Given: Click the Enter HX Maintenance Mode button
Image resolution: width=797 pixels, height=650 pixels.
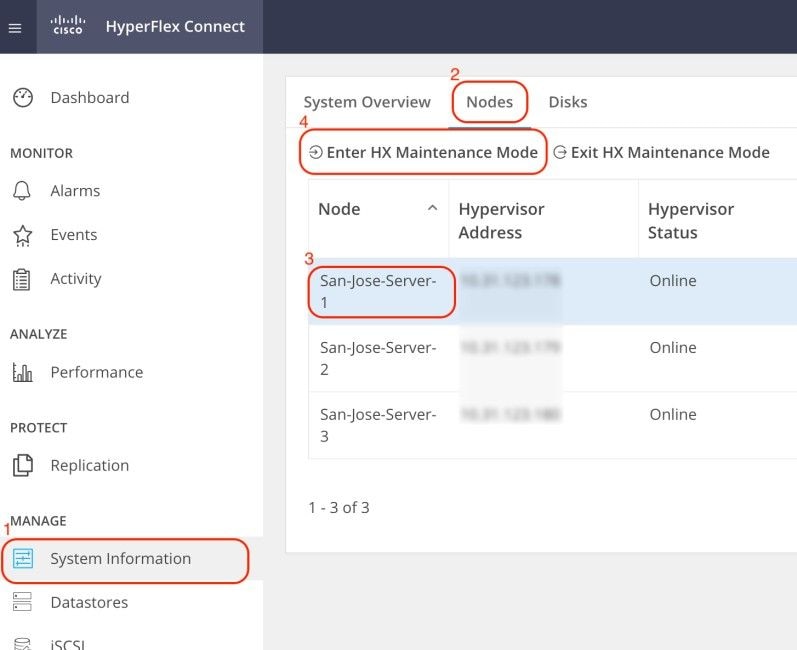Looking at the screenshot, I should [x=423, y=152].
